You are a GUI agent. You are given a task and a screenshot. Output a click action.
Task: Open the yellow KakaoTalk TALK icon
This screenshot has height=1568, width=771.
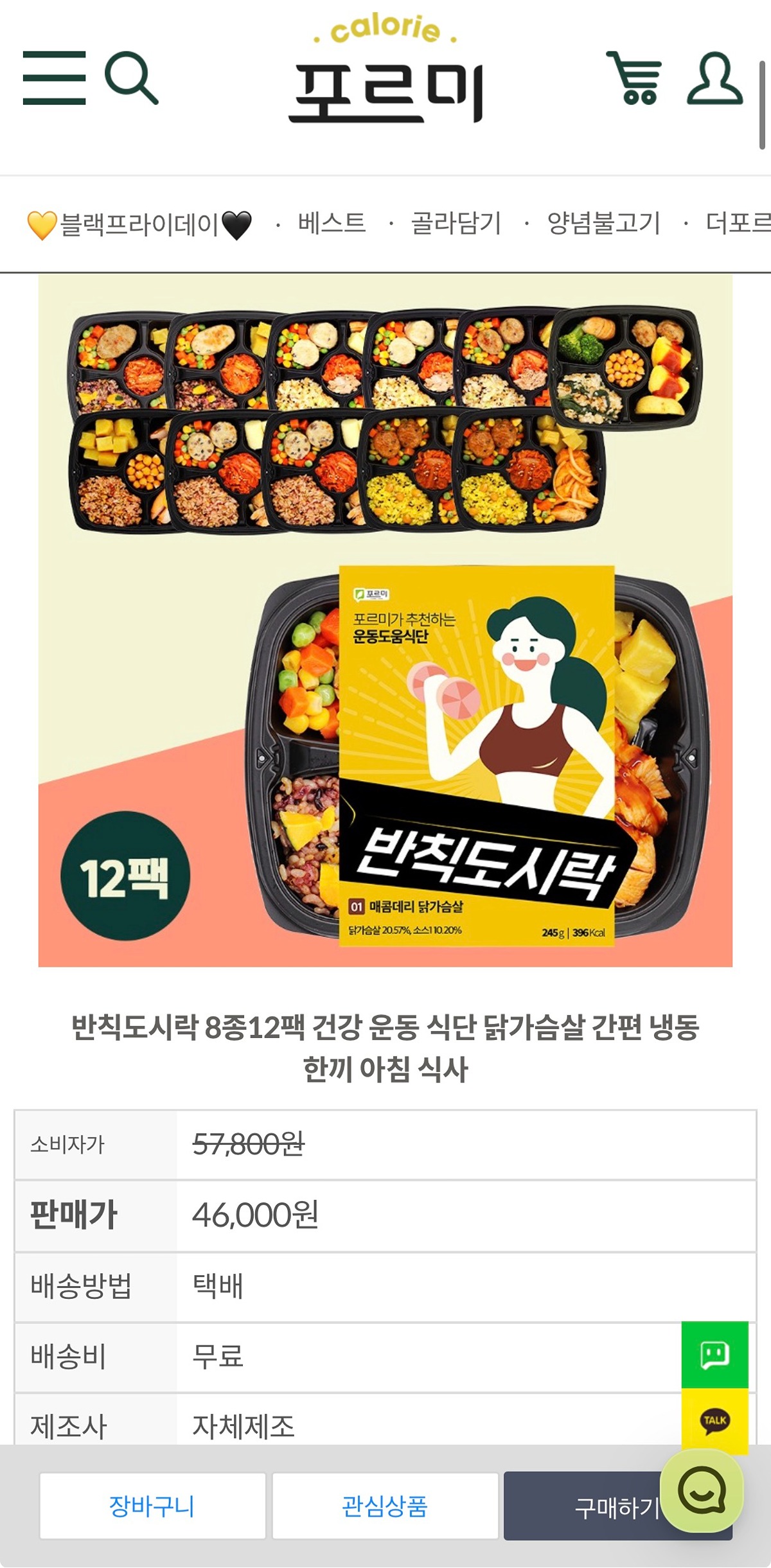point(714,1420)
